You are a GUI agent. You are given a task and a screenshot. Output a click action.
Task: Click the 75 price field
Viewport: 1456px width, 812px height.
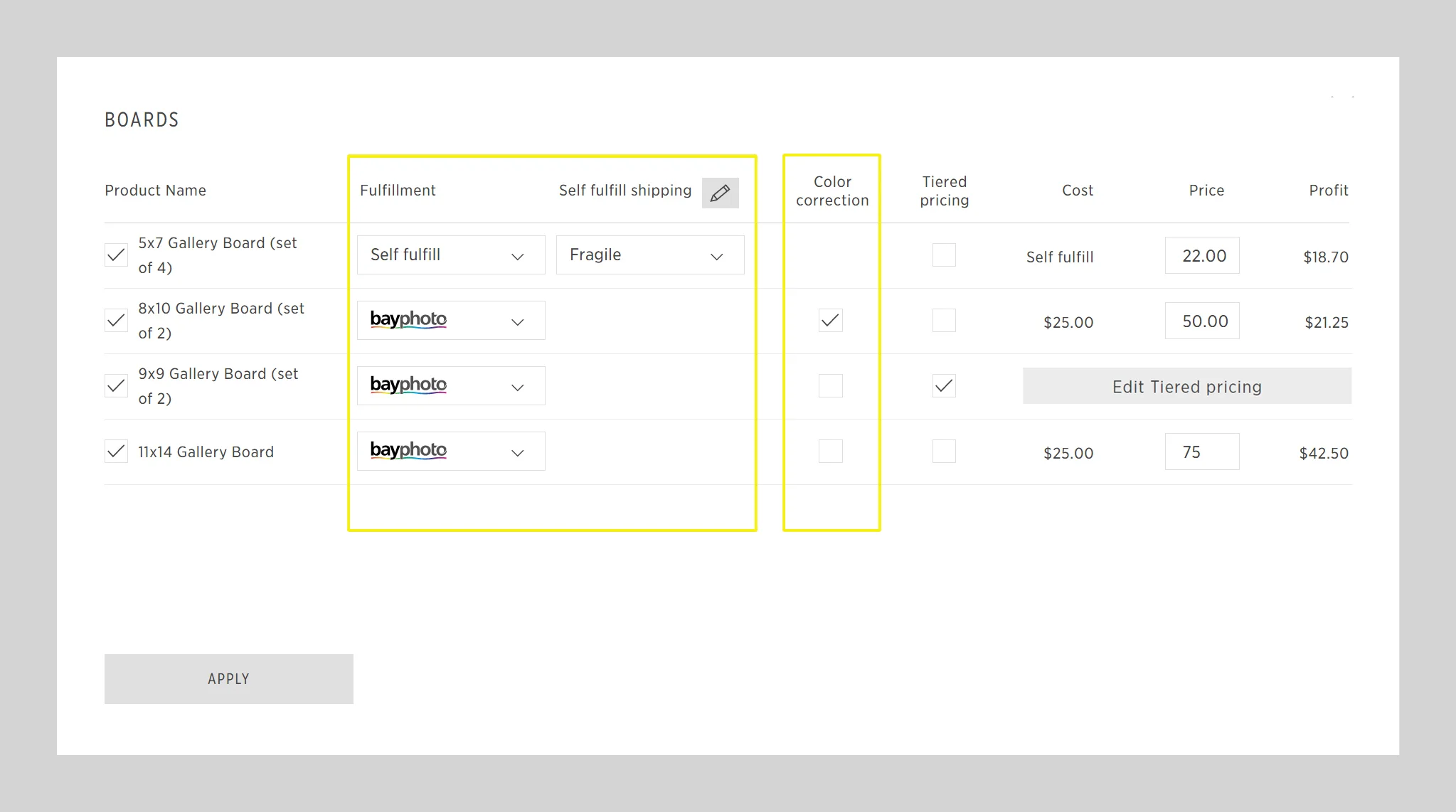[x=1202, y=452]
